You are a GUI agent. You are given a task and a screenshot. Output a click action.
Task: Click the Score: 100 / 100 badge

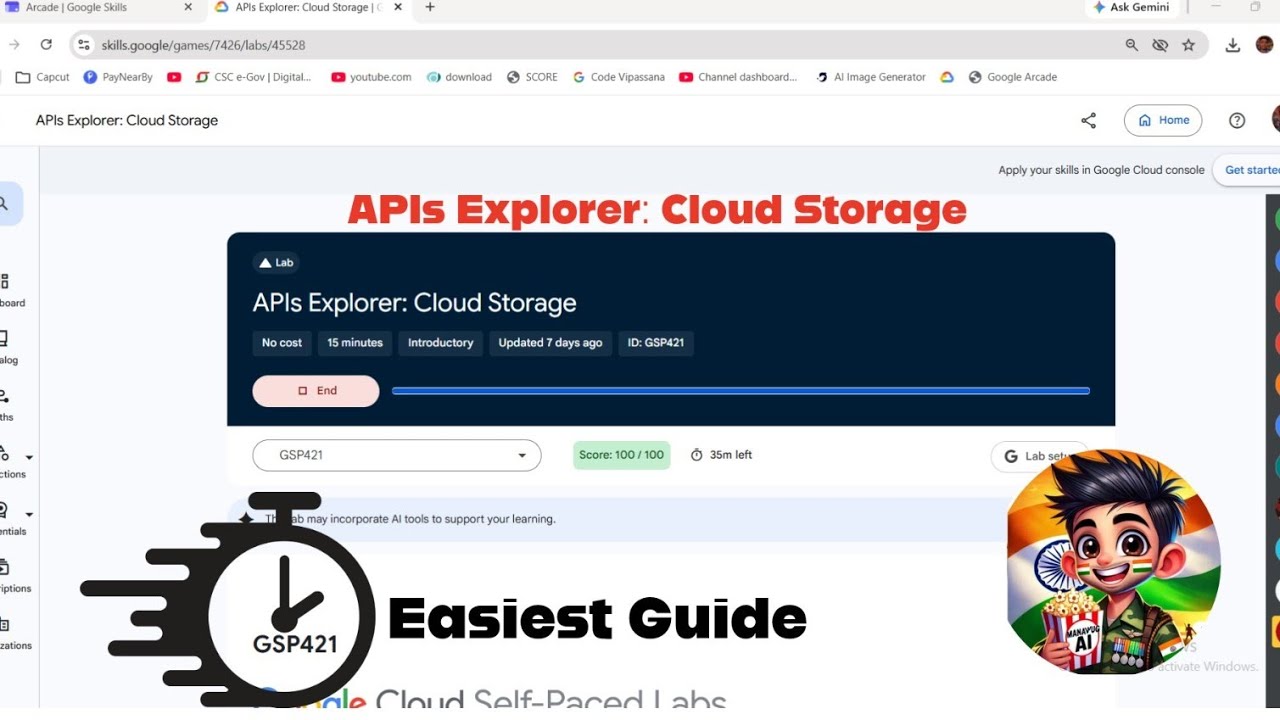click(x=622, y=455)
